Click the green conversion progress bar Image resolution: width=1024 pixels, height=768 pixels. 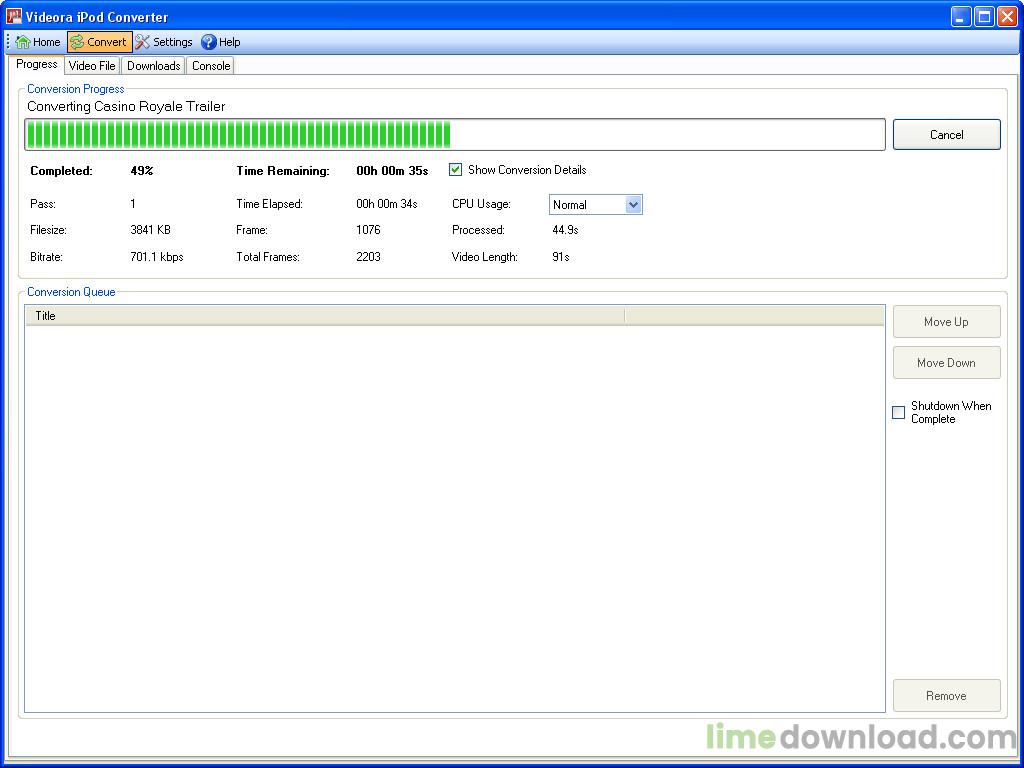[x=455, y=135]
